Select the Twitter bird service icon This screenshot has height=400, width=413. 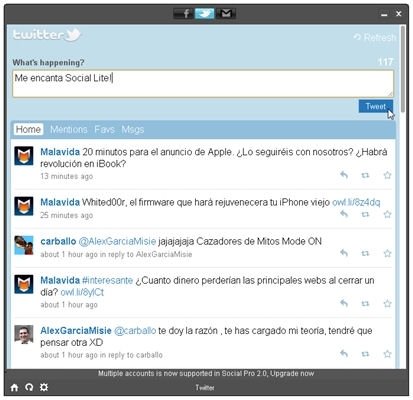pos(204,14)
